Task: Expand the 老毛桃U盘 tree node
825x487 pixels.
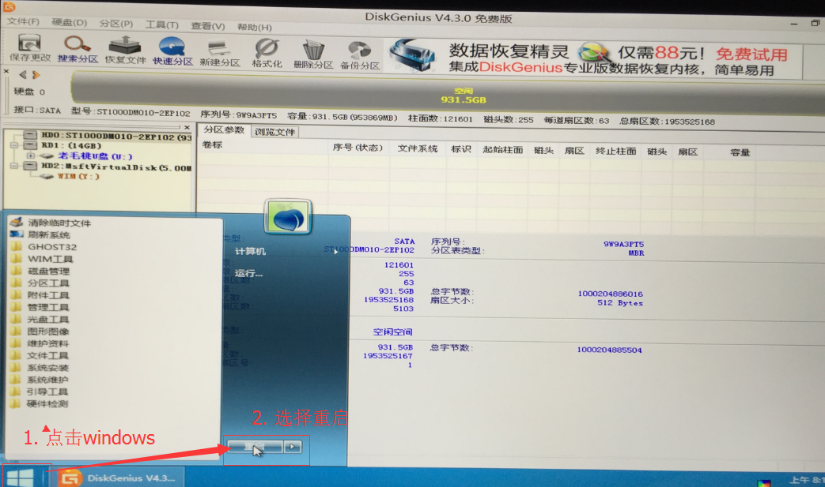Action: point(31,156)
